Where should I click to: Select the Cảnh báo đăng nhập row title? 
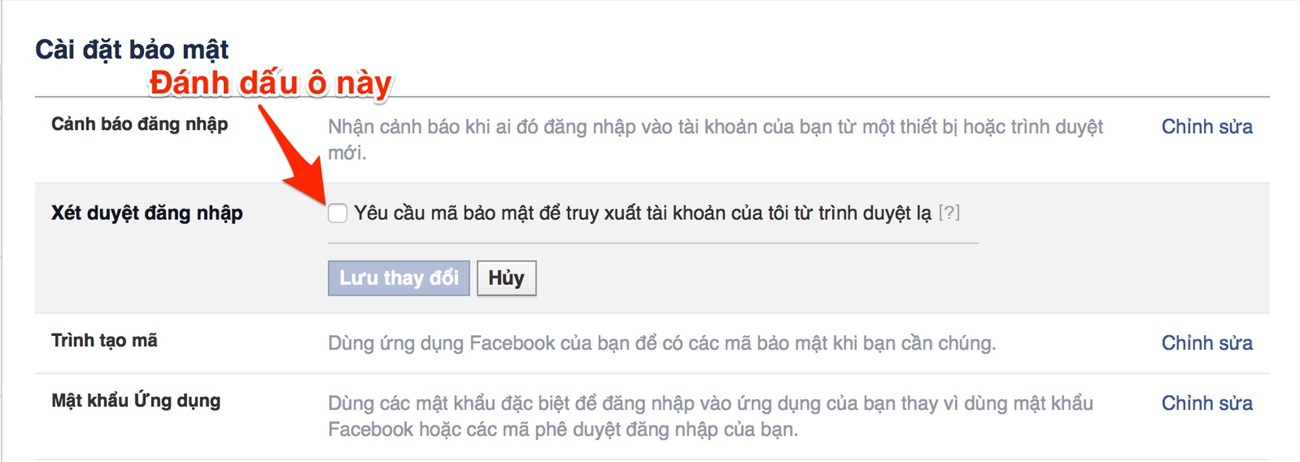pyautogui.click(x=140, y=125)
